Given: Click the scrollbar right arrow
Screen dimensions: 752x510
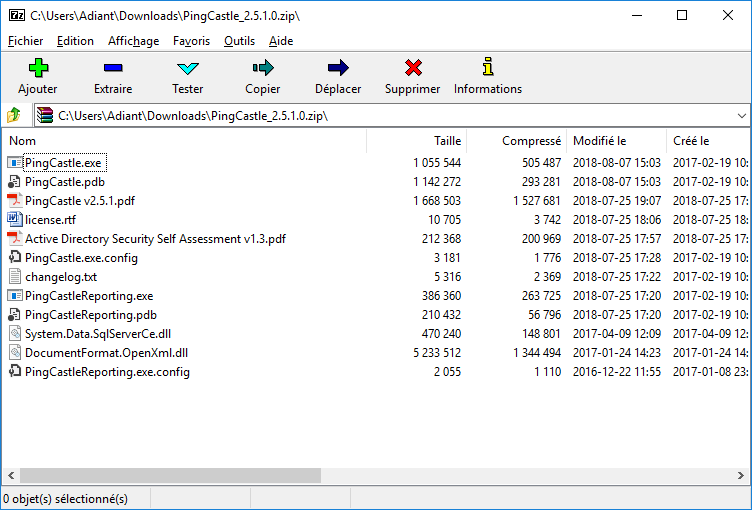Looking at the screenshot, I should 740,475.
